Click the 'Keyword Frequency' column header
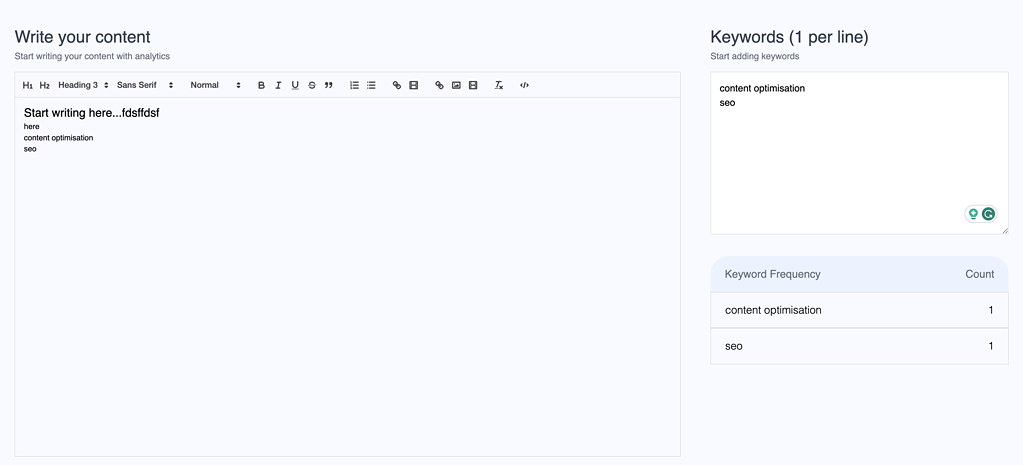This screenshot has height=465, width=1023. click(772, 275)
